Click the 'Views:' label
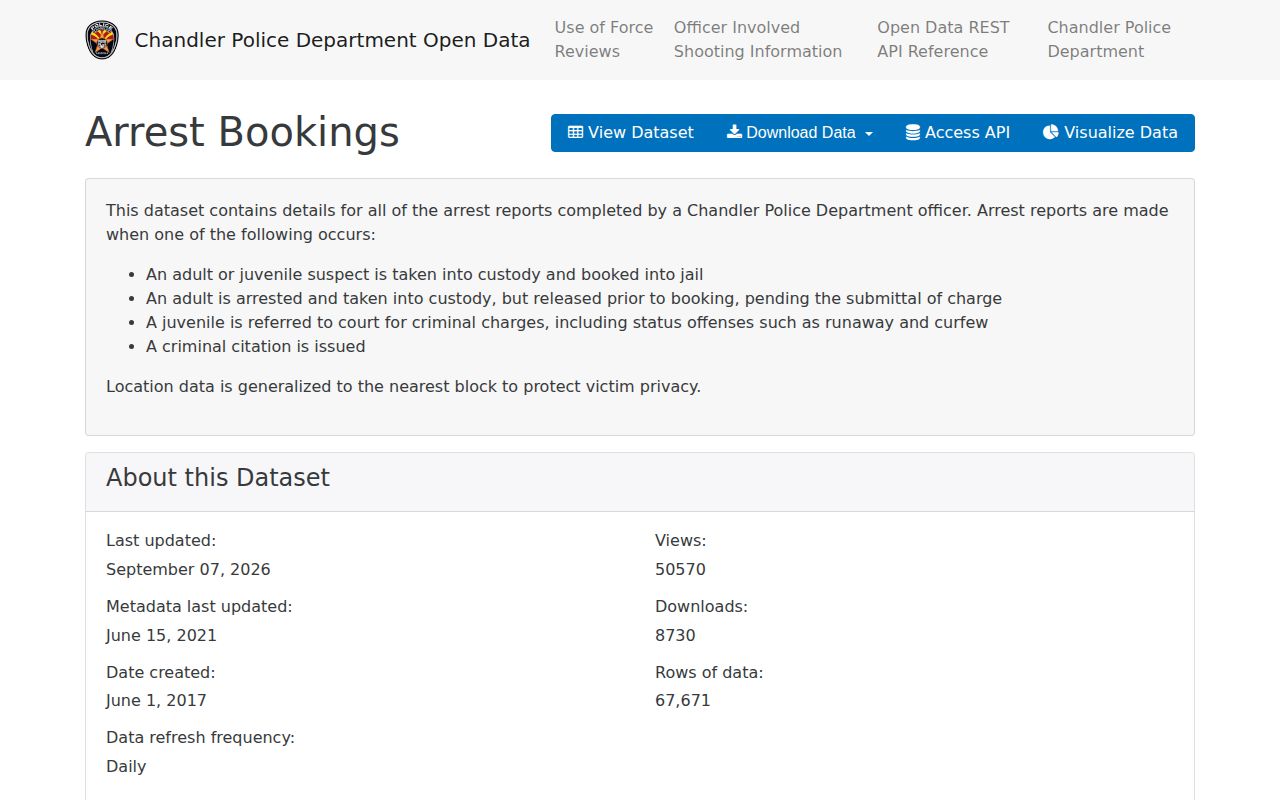Viewport: 1280px width, 800px height. click(x=680, y=541)
